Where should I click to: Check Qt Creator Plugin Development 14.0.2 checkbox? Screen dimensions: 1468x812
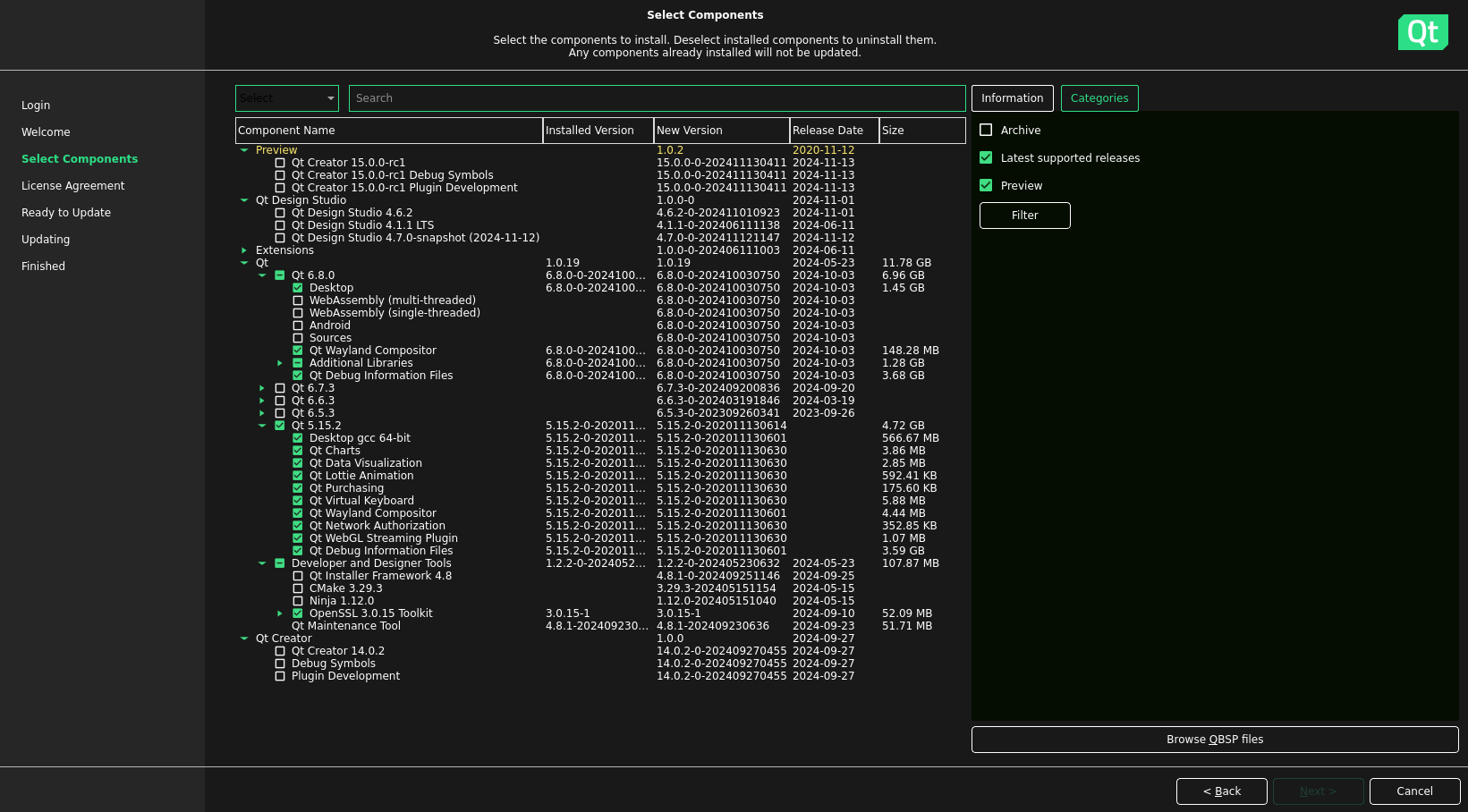(x=280, y=676)
